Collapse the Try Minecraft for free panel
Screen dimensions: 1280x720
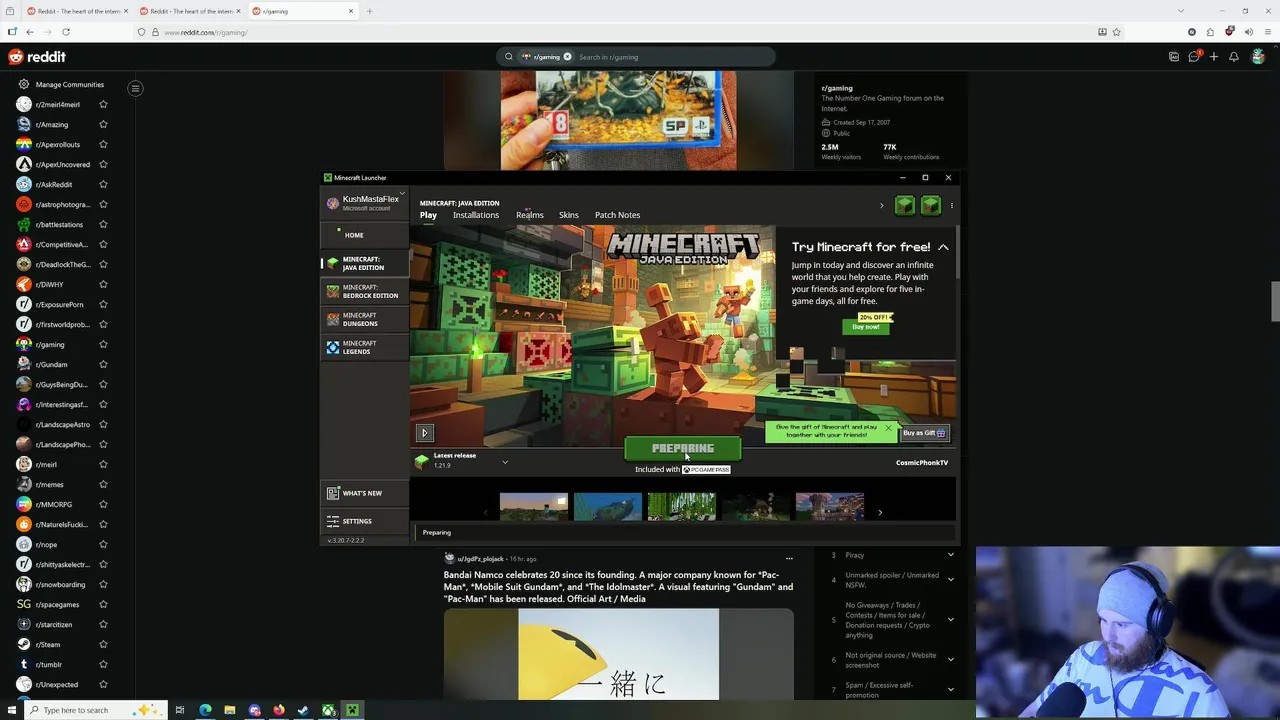tap(943, 247)
